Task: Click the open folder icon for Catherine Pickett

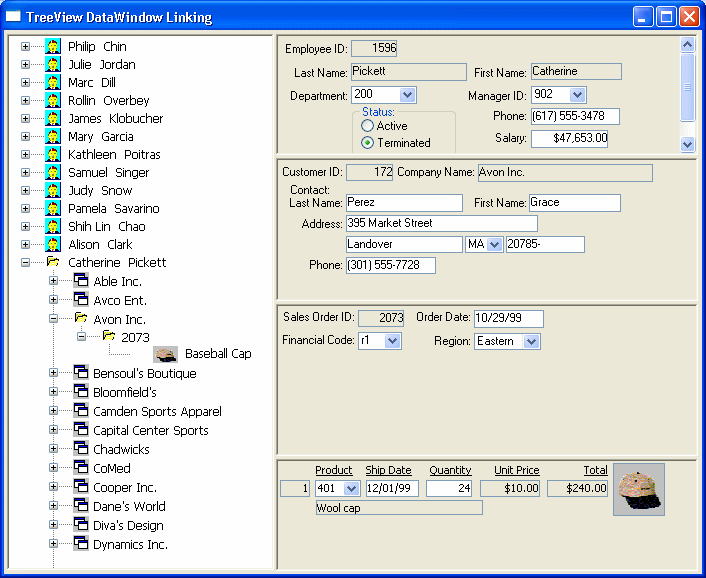Action: coord(53,263)
